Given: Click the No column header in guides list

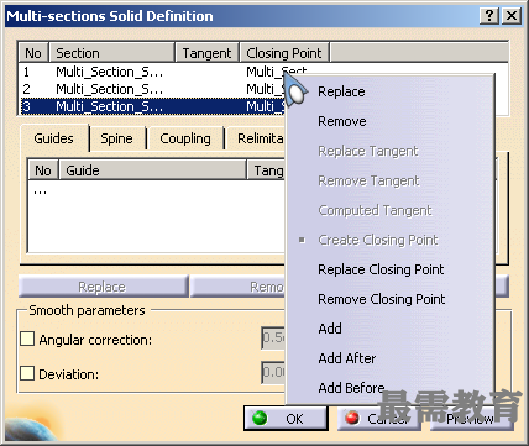Looking at the screenshot, I should [x=43, y=170].
